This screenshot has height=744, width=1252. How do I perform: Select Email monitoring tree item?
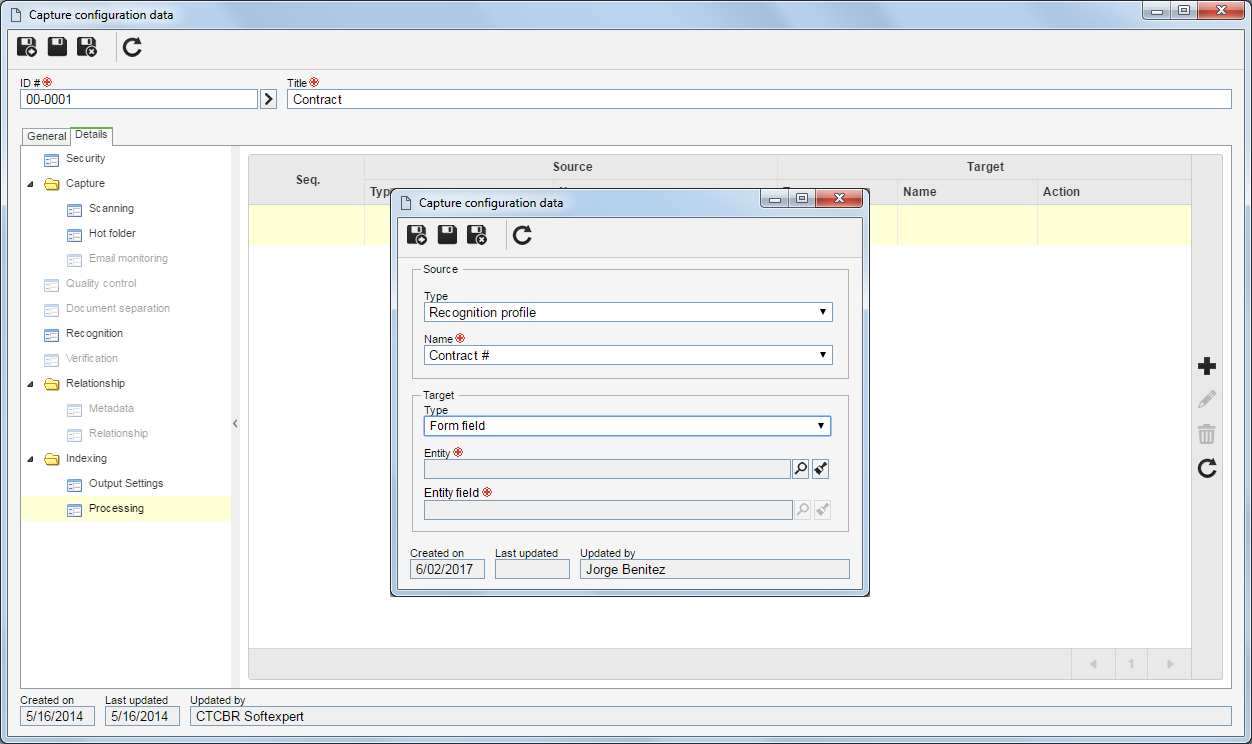(x=128, y=259)
